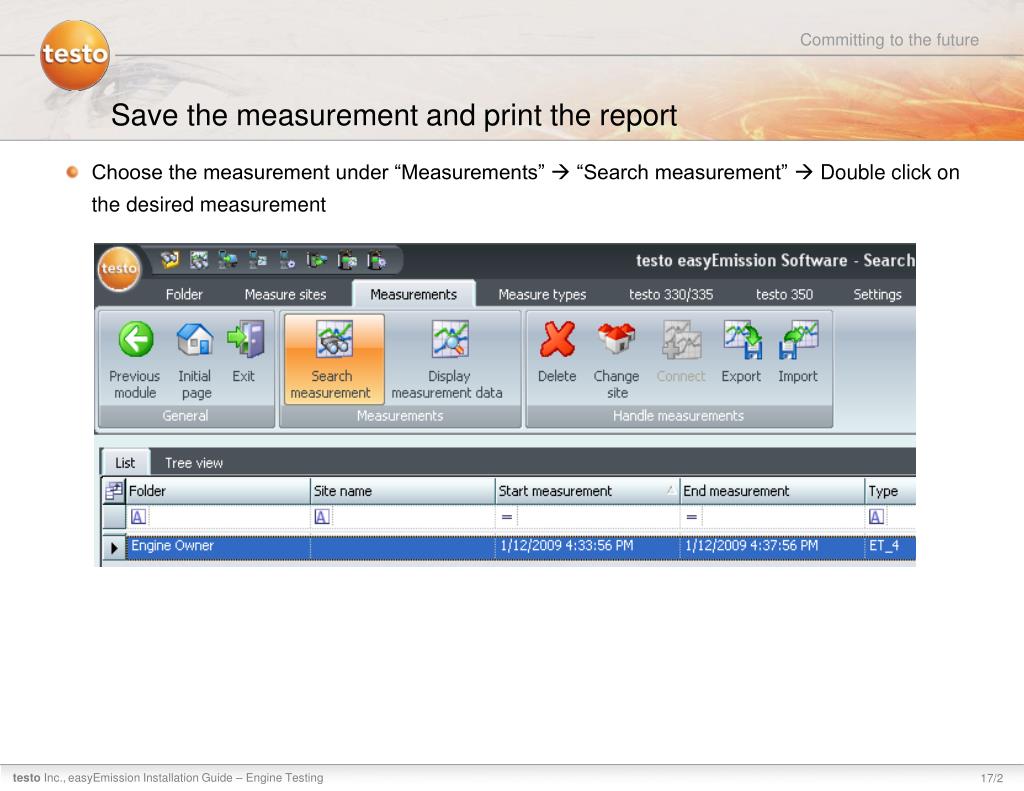Click the row selector arrow for Engine Owner
1024x791 pixels.
click(114, 547)
